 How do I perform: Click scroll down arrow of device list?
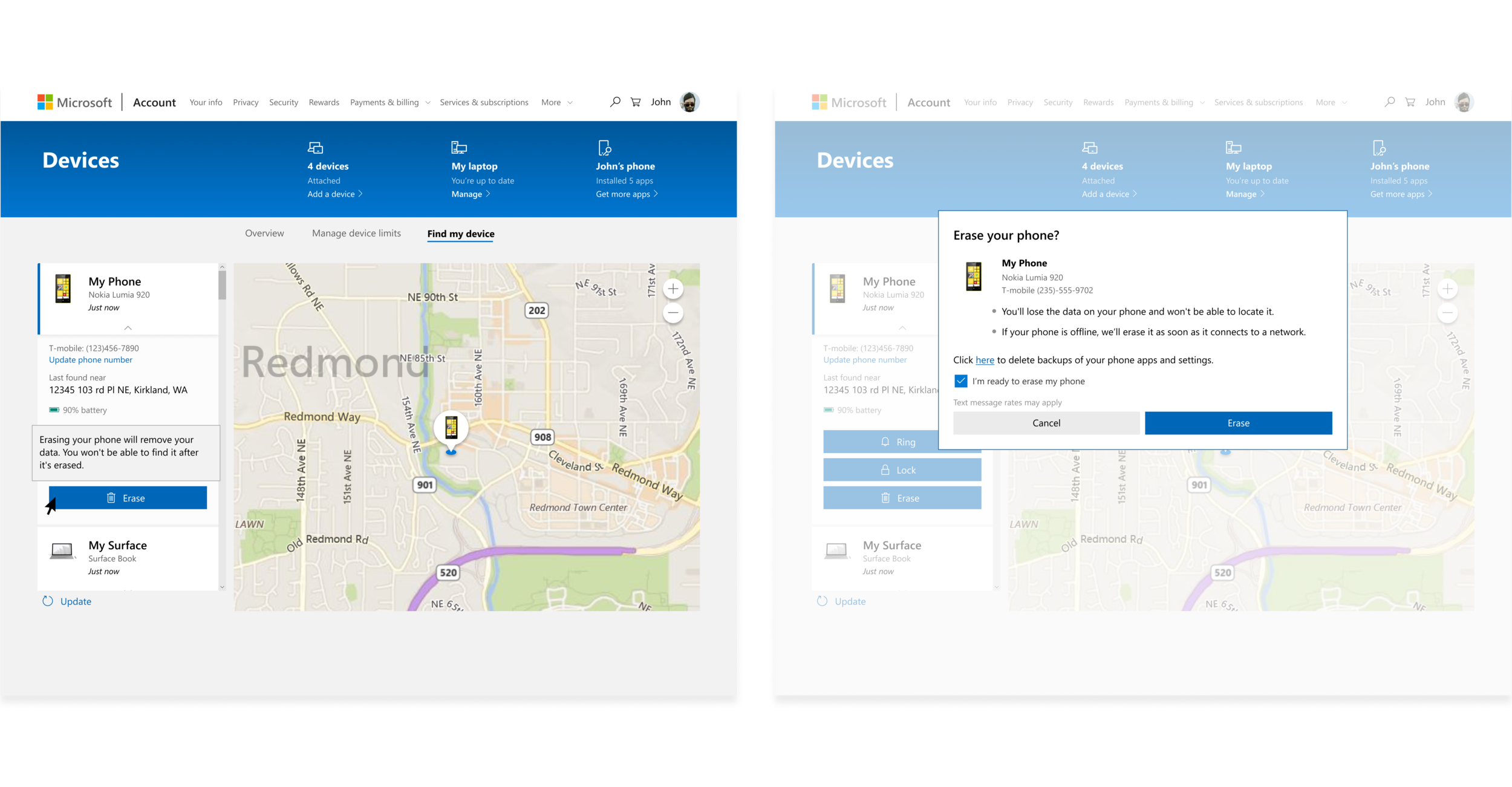pyautogui.click(x=223, y=587)
